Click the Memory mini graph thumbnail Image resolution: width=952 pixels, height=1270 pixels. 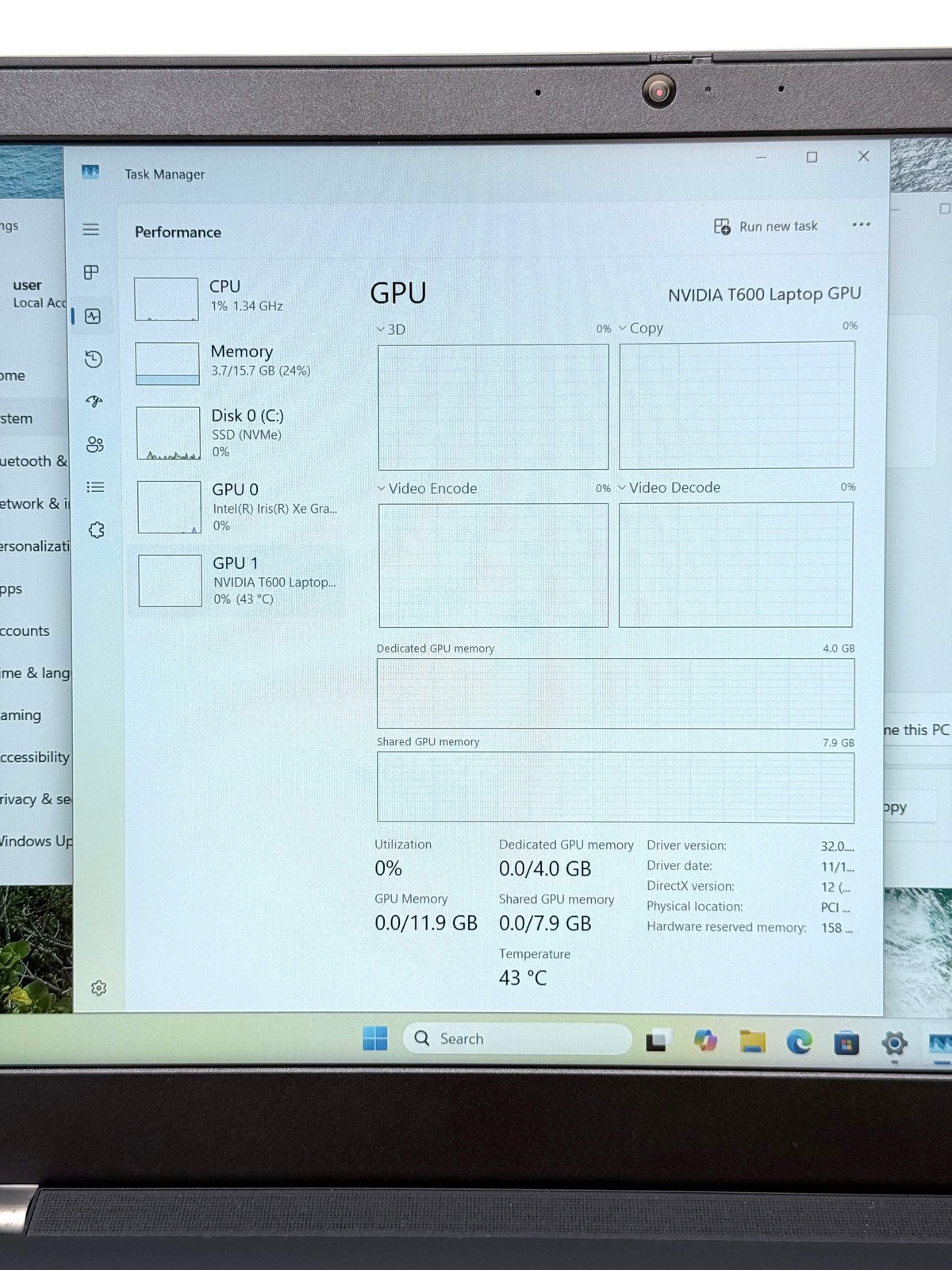click(167, 364)
